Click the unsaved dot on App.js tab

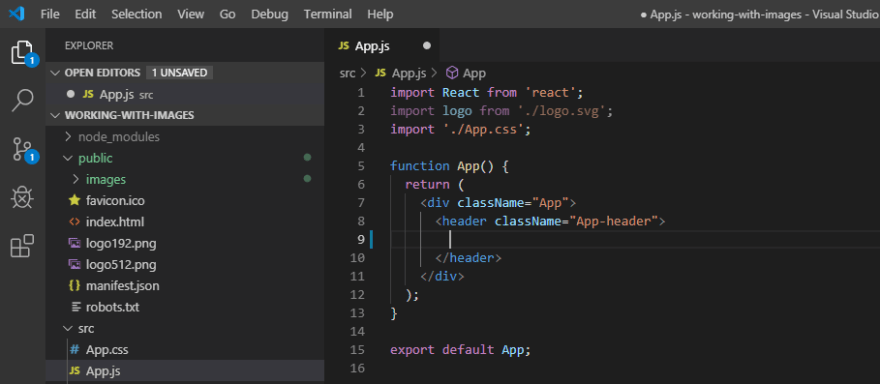pyautogui.click(x=427, y=46)
